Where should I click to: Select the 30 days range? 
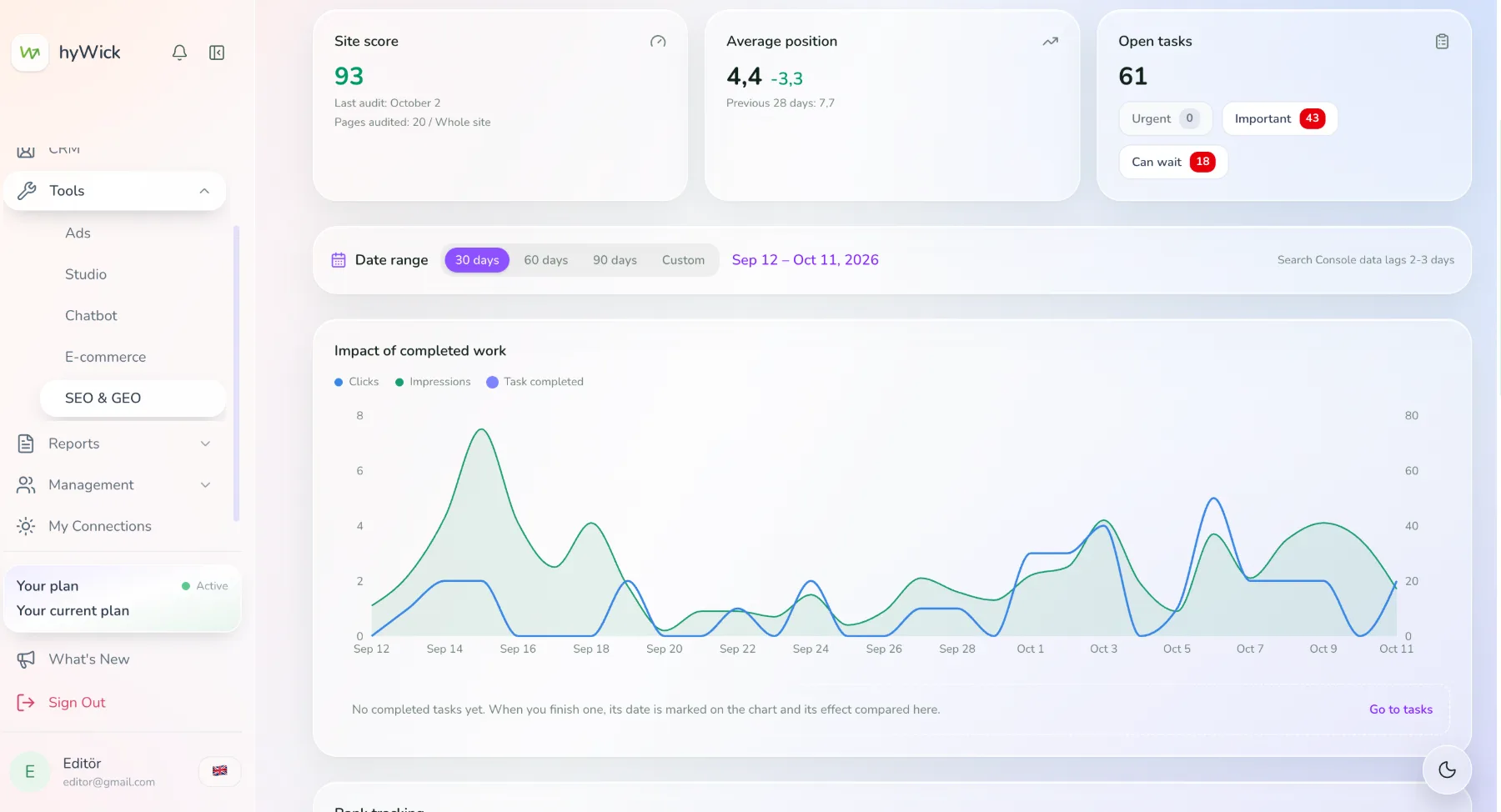point(477,260)
